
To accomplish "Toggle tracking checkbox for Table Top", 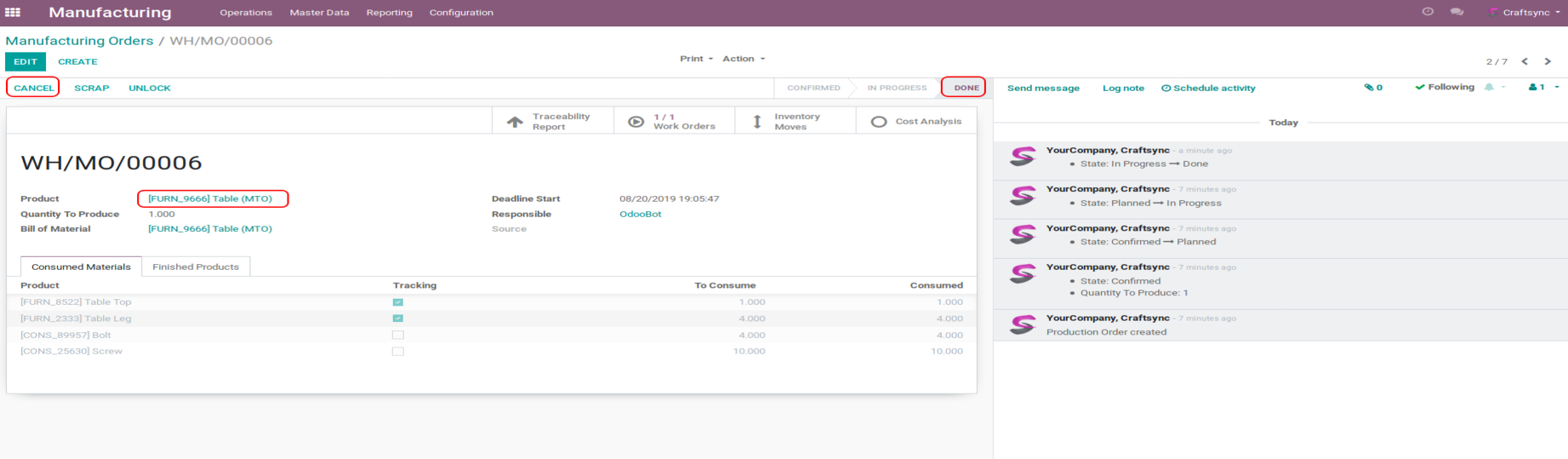I will click(x=397, y=302).
